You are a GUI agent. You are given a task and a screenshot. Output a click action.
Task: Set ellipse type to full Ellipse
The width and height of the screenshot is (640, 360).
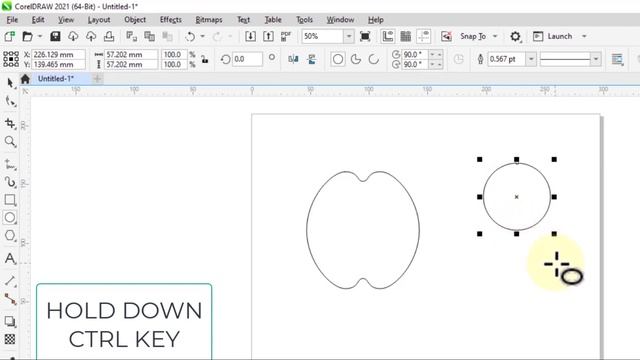pos(338,59)
